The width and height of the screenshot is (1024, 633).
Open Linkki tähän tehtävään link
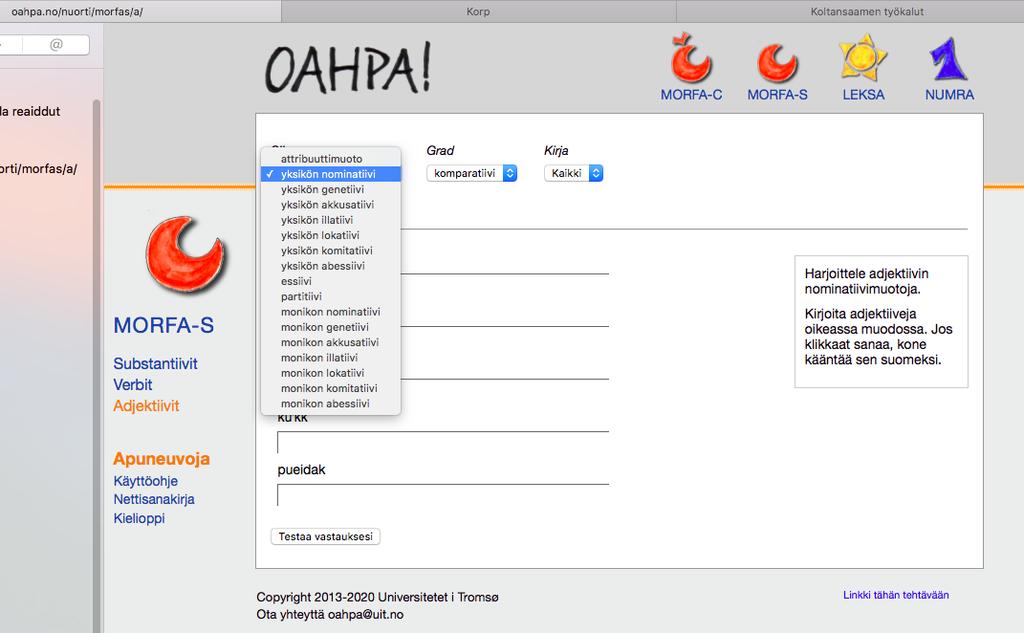pos(896,595)
